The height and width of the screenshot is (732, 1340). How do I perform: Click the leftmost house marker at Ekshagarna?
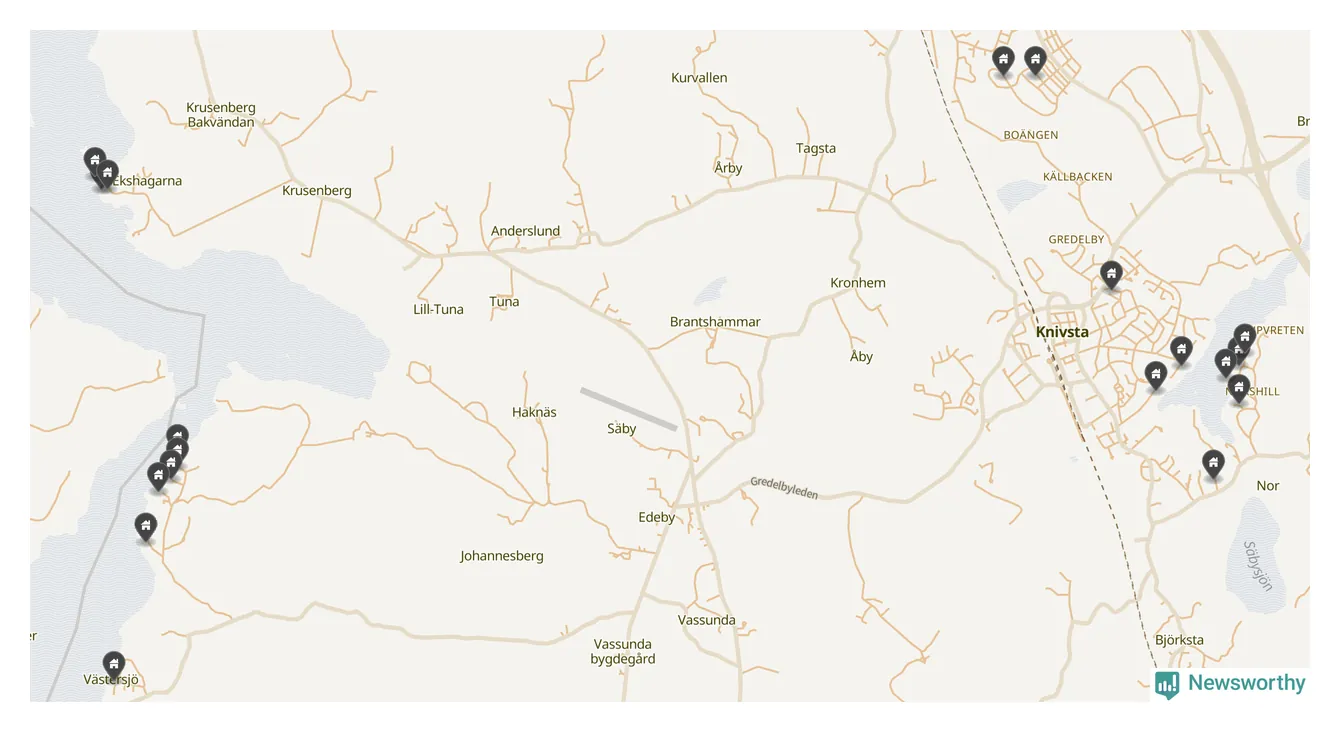[x=94, y=161]
